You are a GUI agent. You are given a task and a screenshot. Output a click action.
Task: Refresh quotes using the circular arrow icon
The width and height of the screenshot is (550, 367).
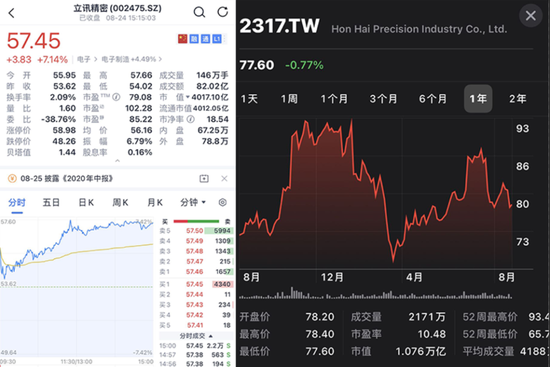222,12
